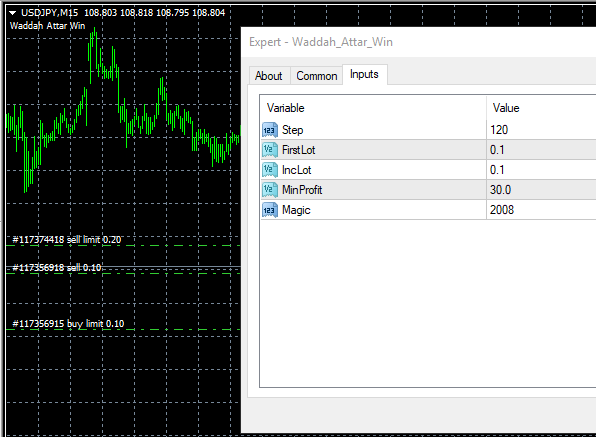Viewport: 596px width, 437px height.
Task: Click the Step variable integer icon
Action: [269, 130]
